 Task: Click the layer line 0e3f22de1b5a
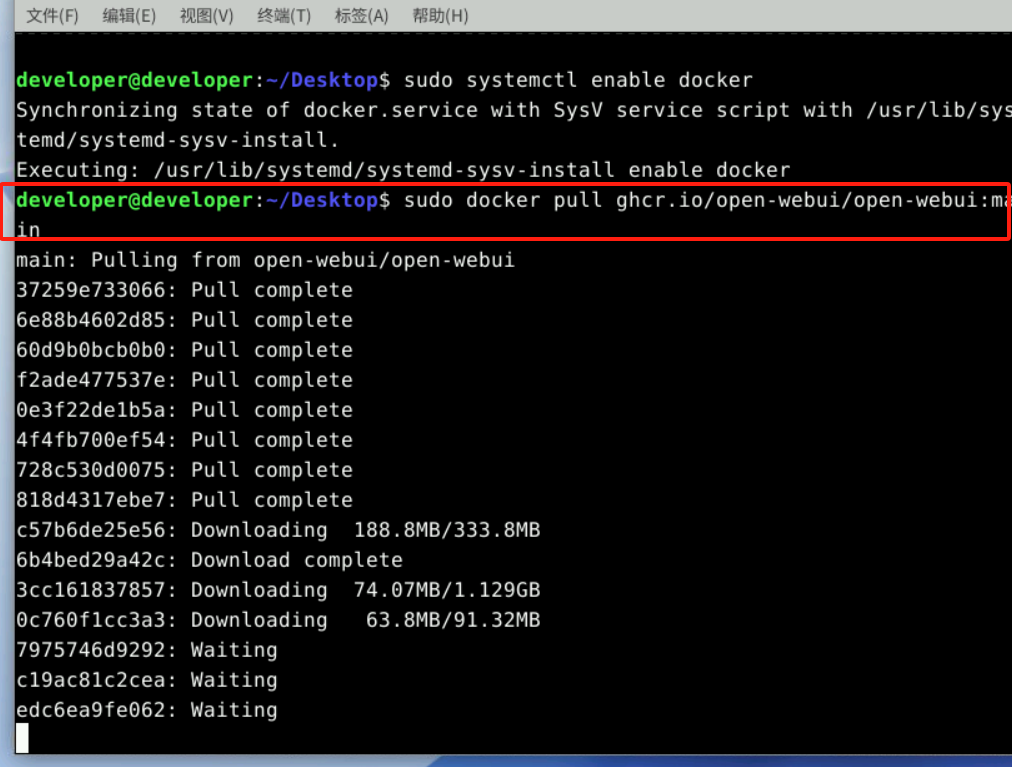click(x=185, y=411)
